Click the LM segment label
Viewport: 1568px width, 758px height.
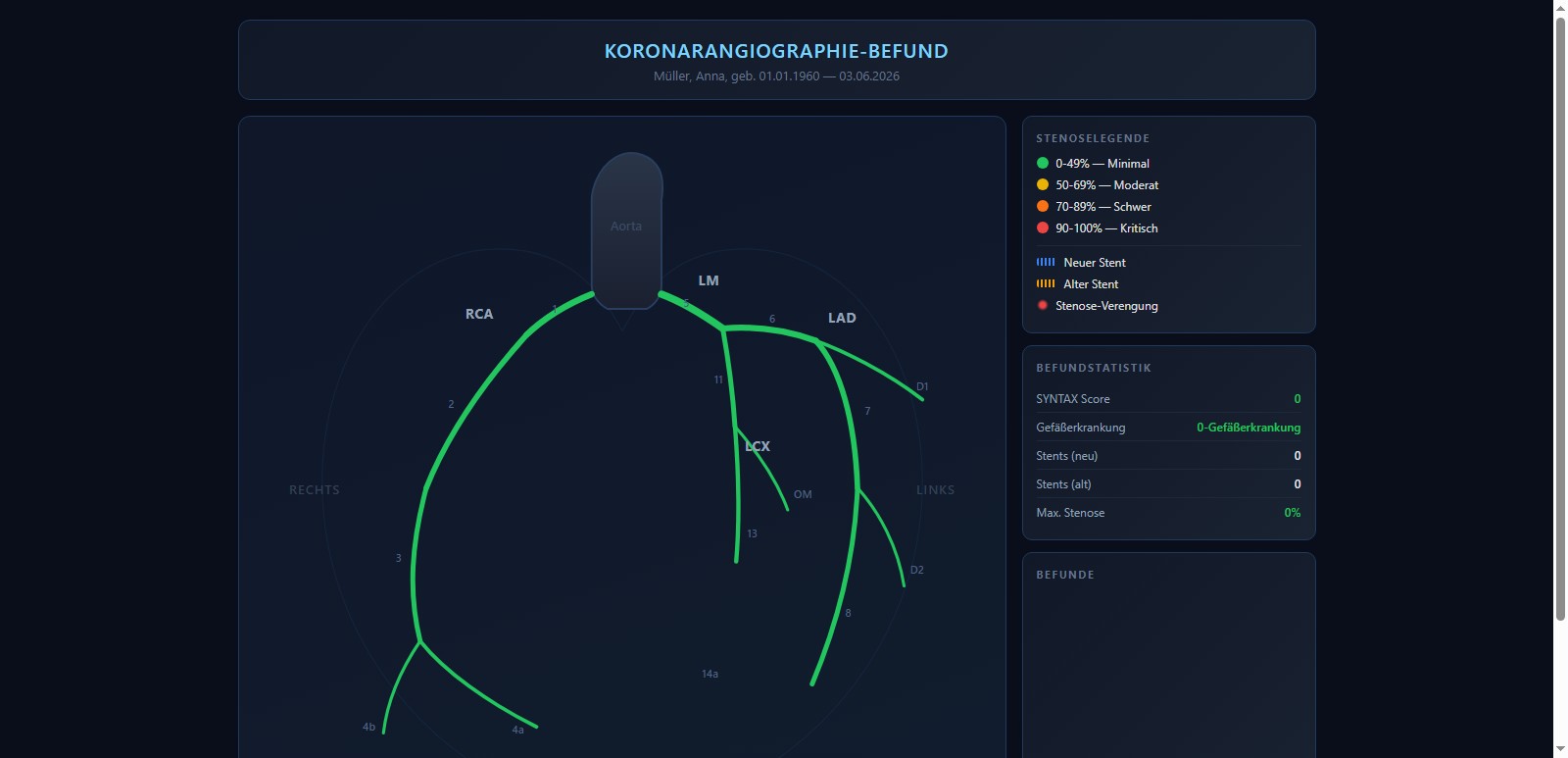(x=709, y=280)
